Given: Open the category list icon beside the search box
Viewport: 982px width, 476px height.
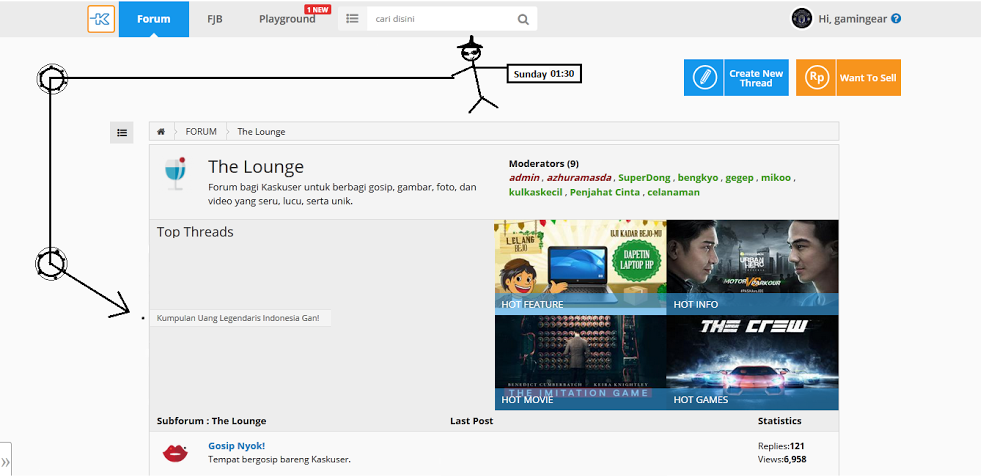Looking at the screenshot, I should [353, 19].
